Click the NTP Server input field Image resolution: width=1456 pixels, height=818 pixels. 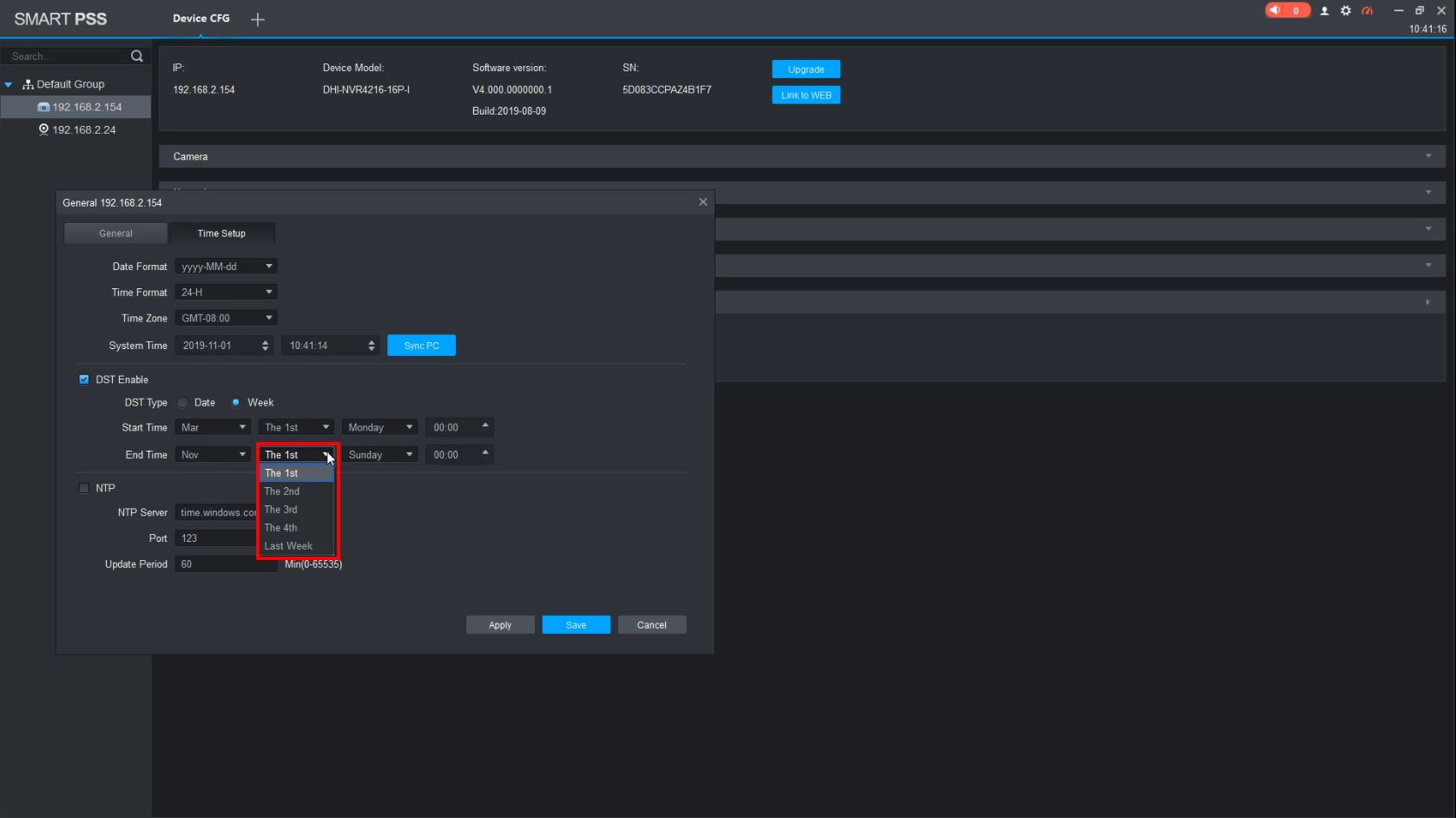tap(216, 512)
